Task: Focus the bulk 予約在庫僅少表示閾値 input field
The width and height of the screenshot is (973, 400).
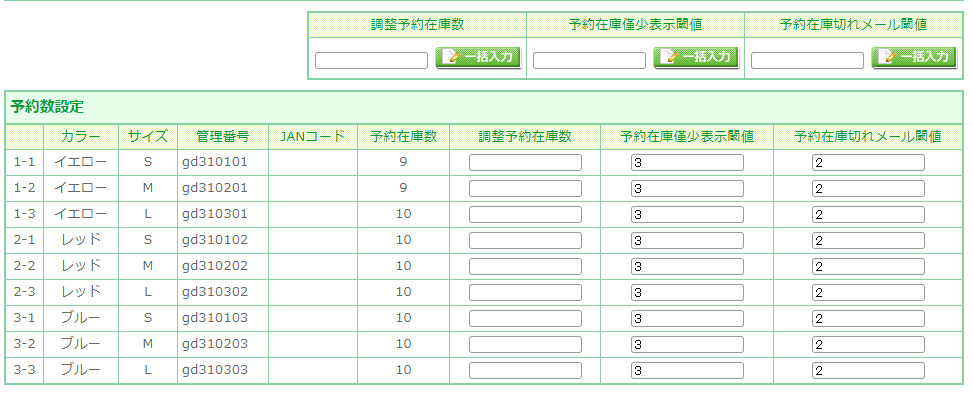Action: tap(589, 61)
